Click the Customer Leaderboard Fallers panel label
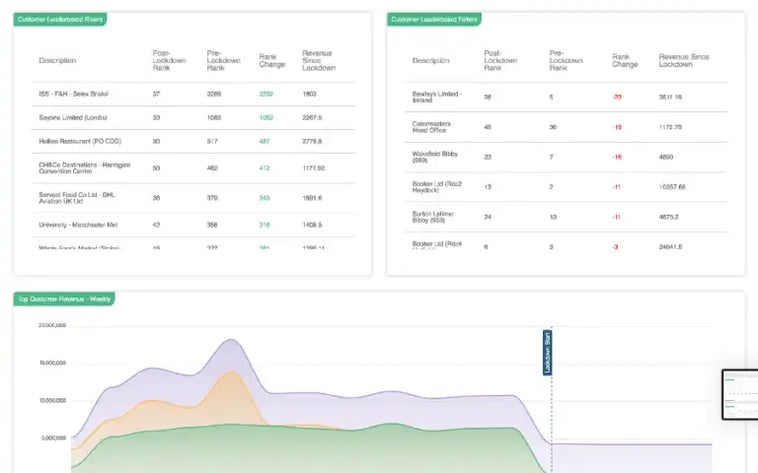758x473 pixels. tap(433, 19)
